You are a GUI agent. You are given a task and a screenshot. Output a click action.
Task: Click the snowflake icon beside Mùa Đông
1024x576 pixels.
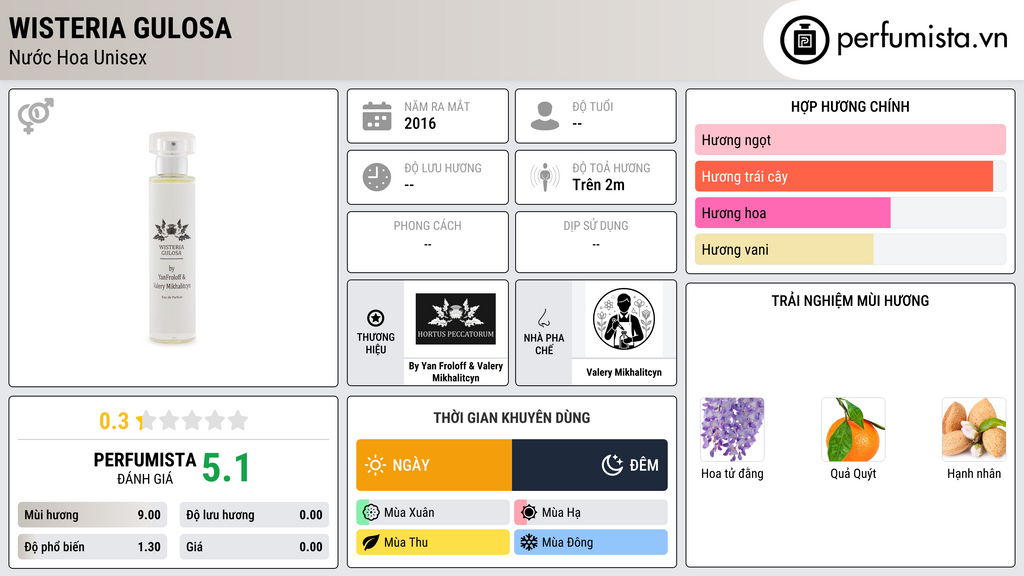529,542
